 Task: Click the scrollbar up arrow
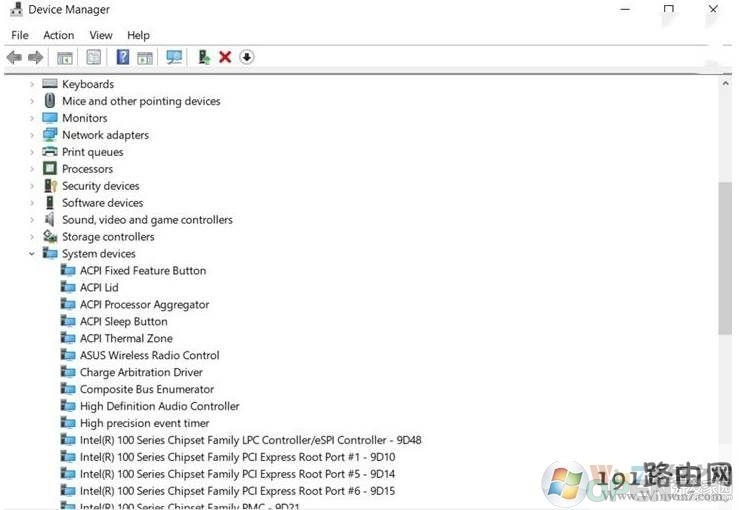[725, 83]
